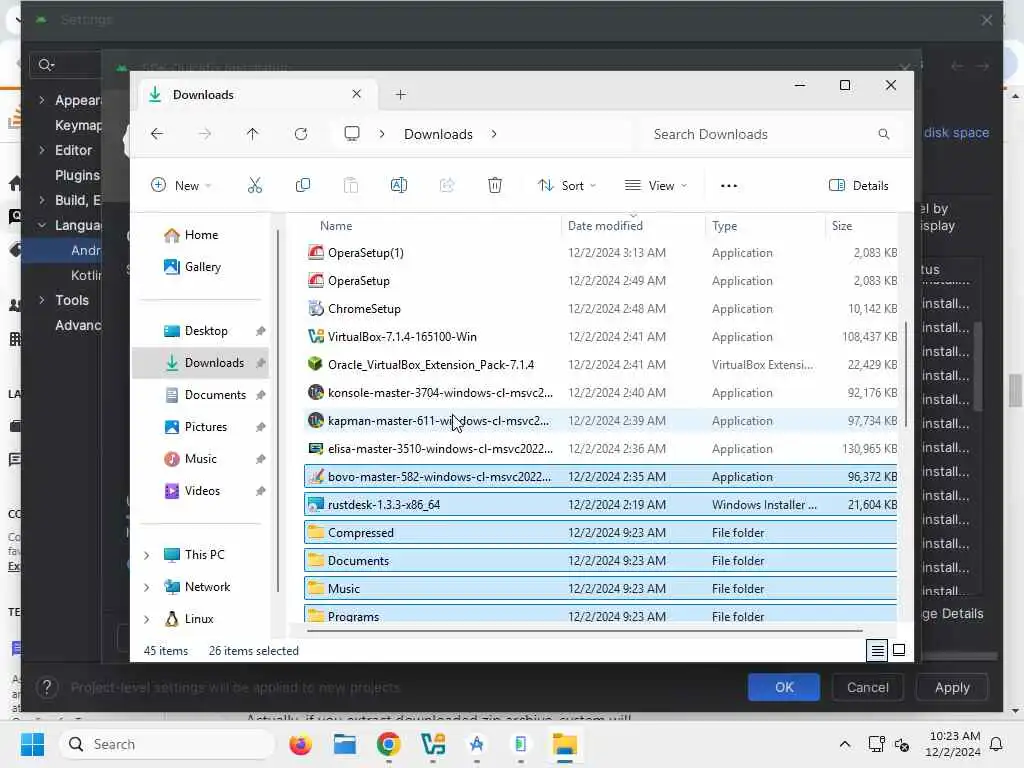Open VirtualBox from the taskbar

point(433,744)
